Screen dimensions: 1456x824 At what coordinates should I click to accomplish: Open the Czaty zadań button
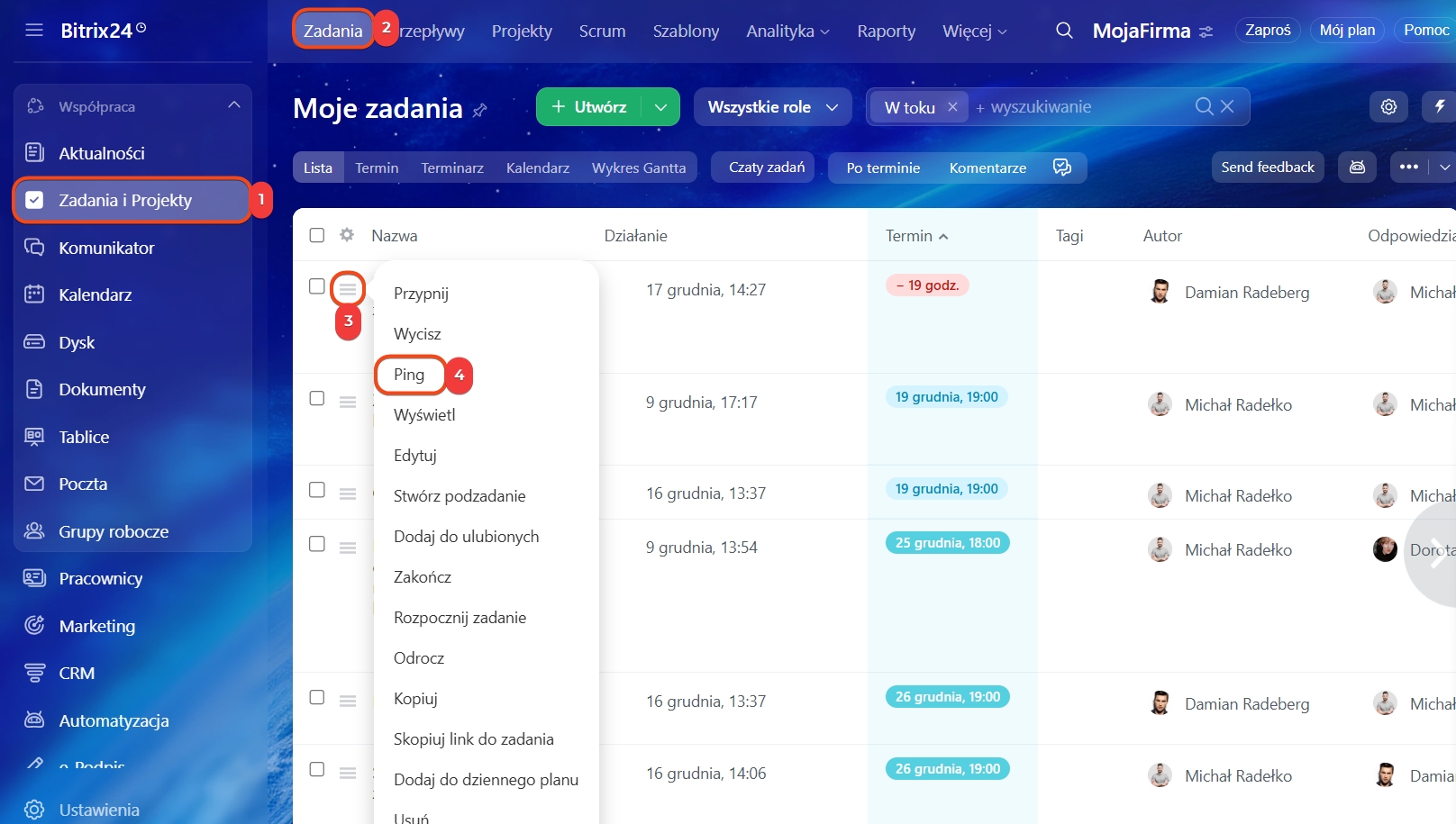[766, 168]
